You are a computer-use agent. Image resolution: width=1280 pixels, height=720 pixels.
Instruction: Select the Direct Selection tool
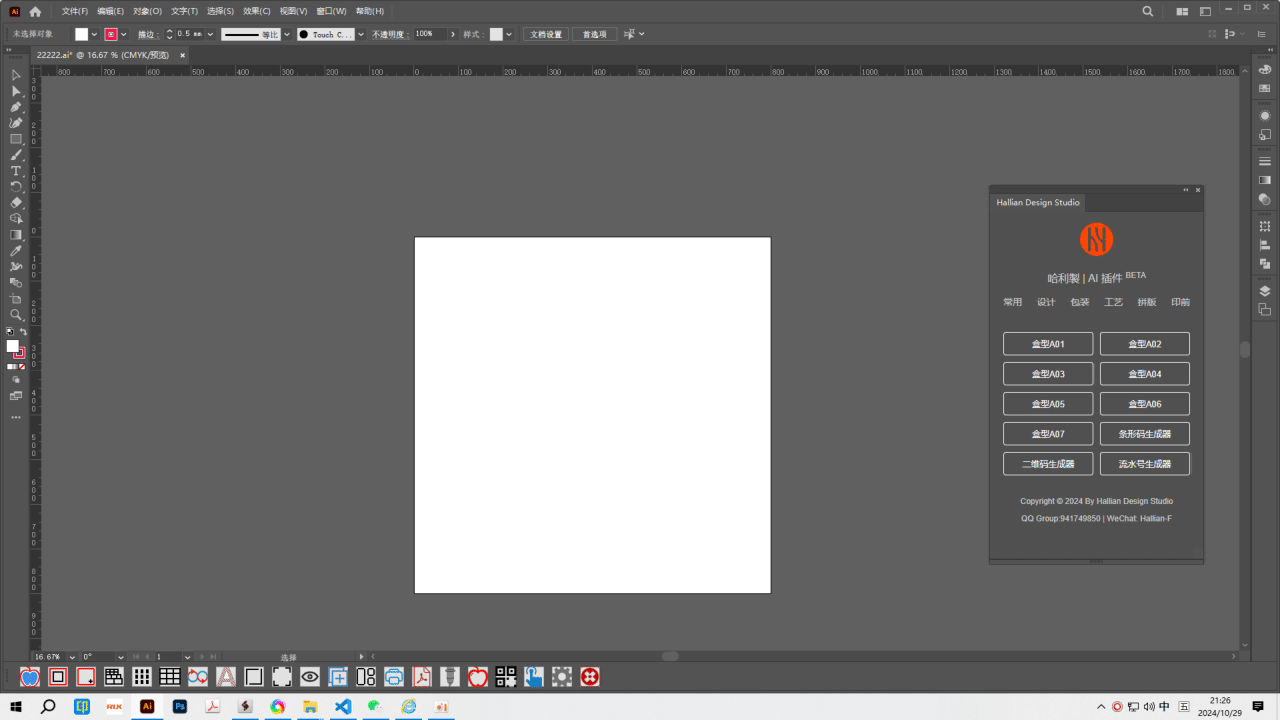16,91
